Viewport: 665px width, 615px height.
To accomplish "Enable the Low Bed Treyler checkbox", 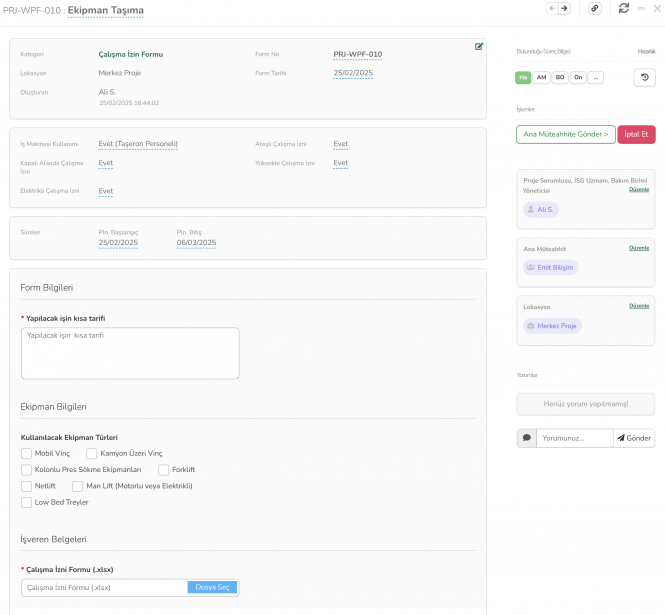I will point(27,502).
